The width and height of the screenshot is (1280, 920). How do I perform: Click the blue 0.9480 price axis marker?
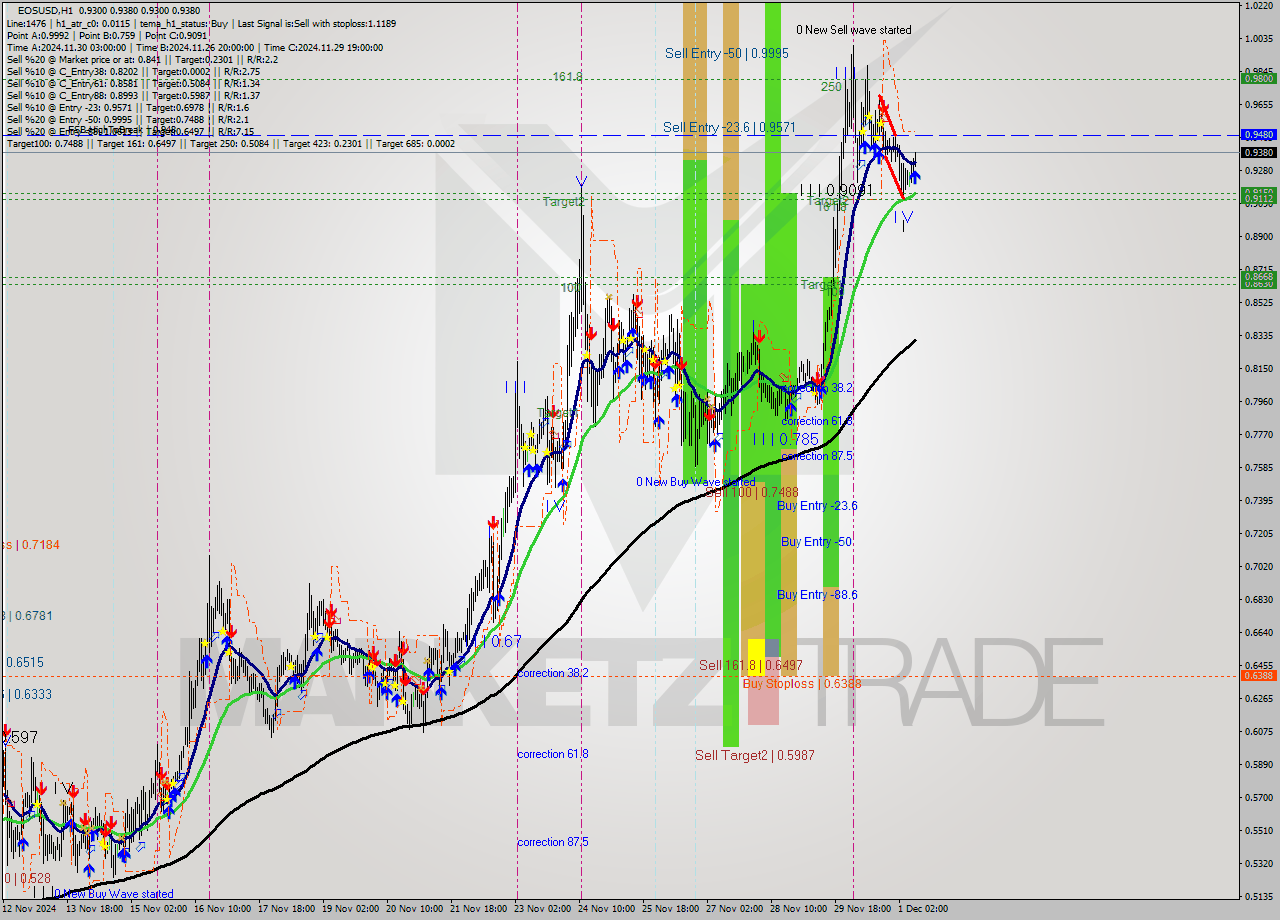(1258, 134)
